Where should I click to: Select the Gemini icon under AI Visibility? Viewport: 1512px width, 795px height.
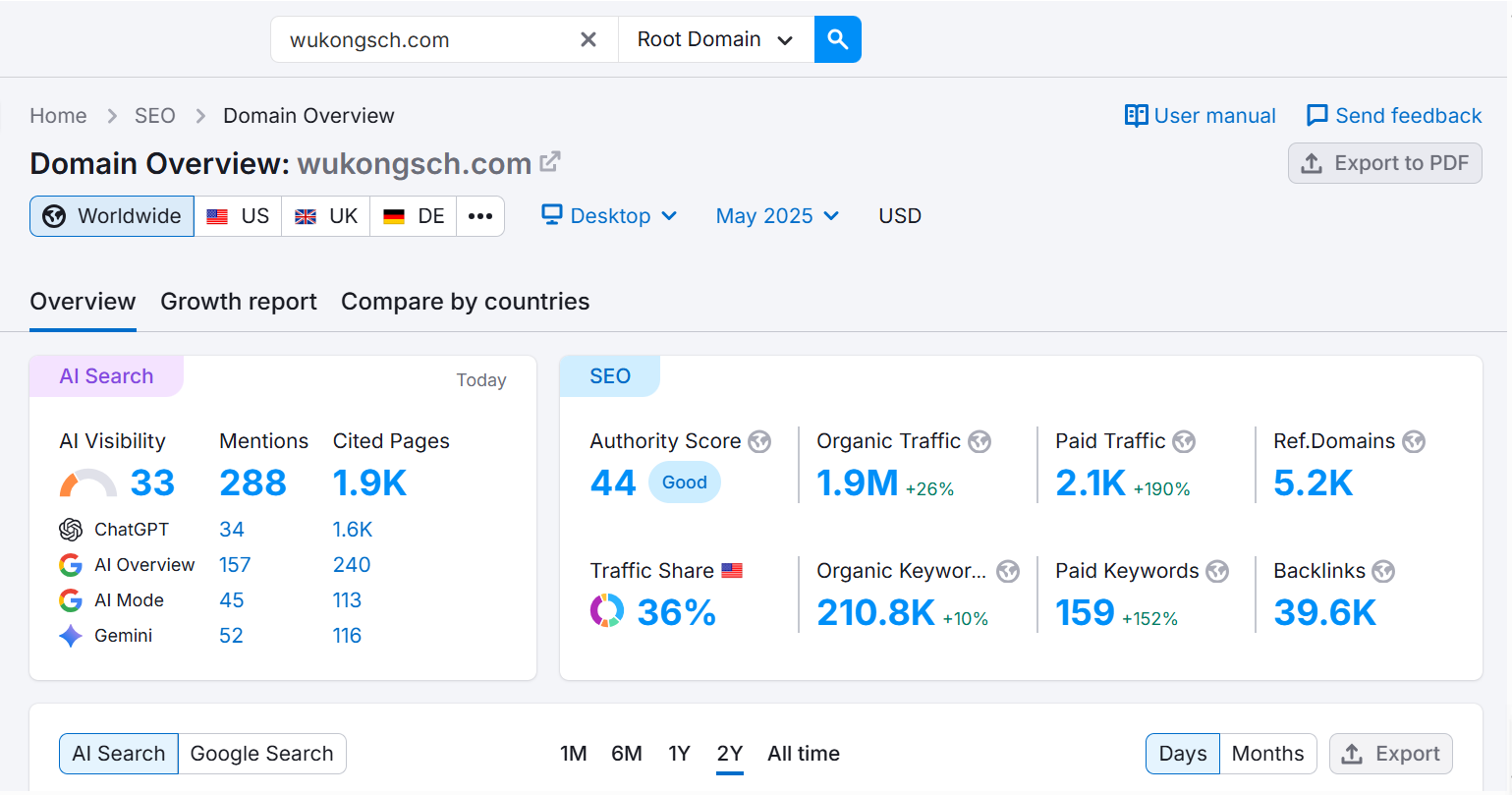coord(70,636)
